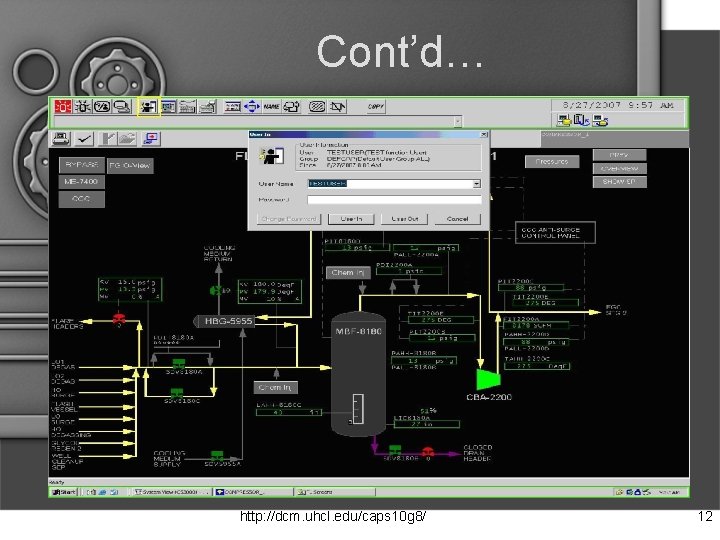Click the LIC8180A level value box
The height and width of the screenshot is (540, 720).
427,425
